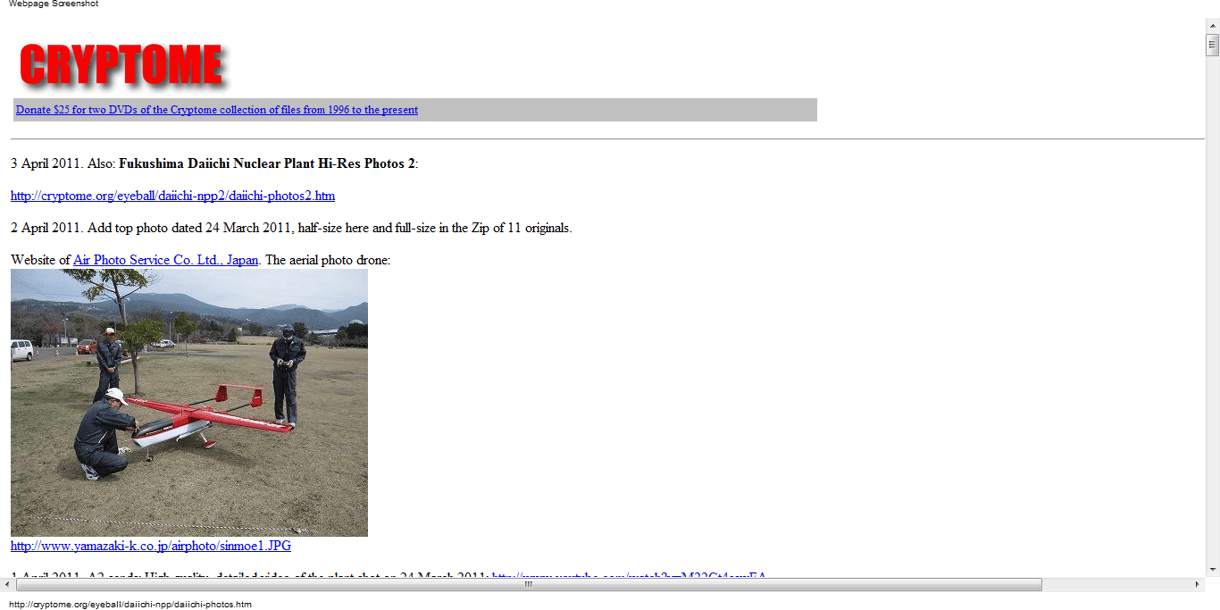Click the horizontal scrollbar thumb
Image resolution: width=1220 pixels, height=610 pixels.
coord(529,584)
